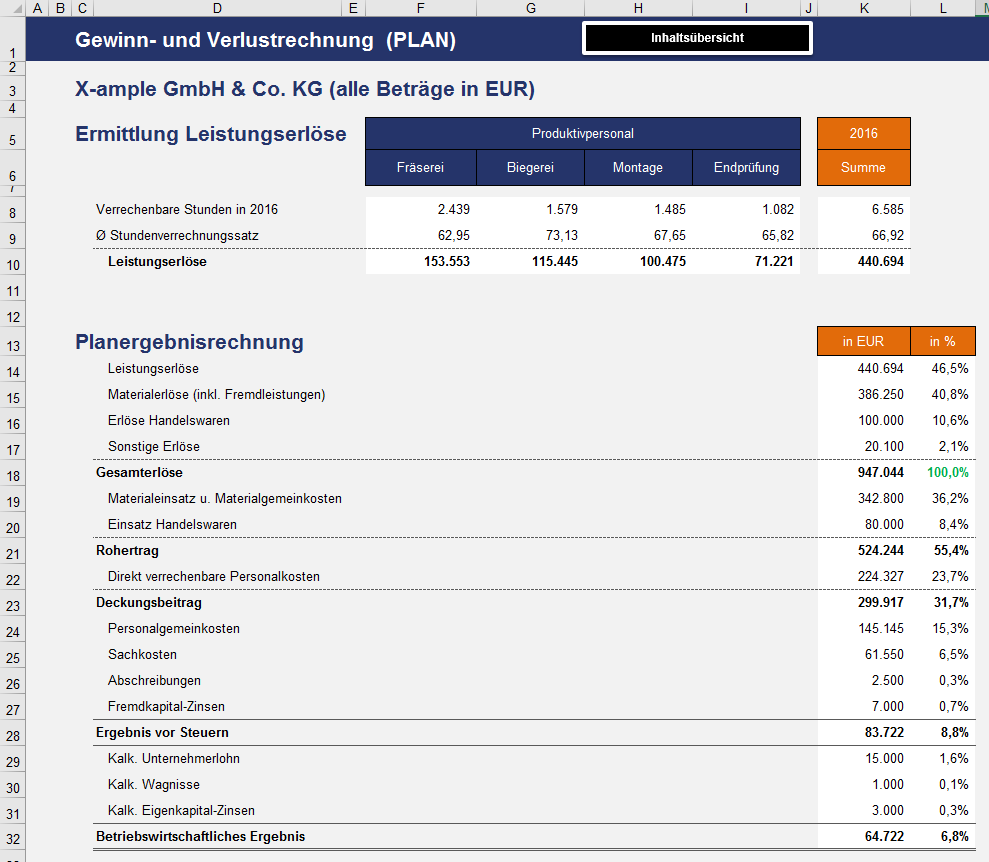Select the orange Summe header cell

click(863, 168)
